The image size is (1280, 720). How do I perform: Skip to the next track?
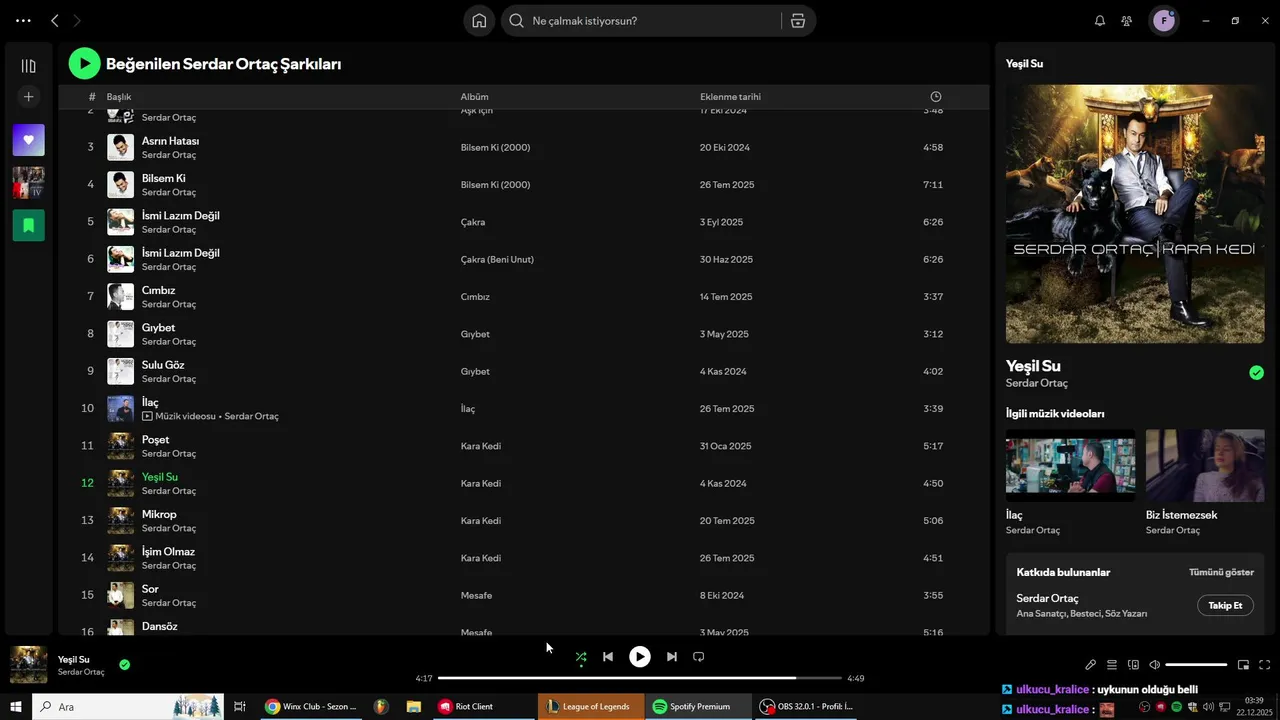[x=672, y=657]
